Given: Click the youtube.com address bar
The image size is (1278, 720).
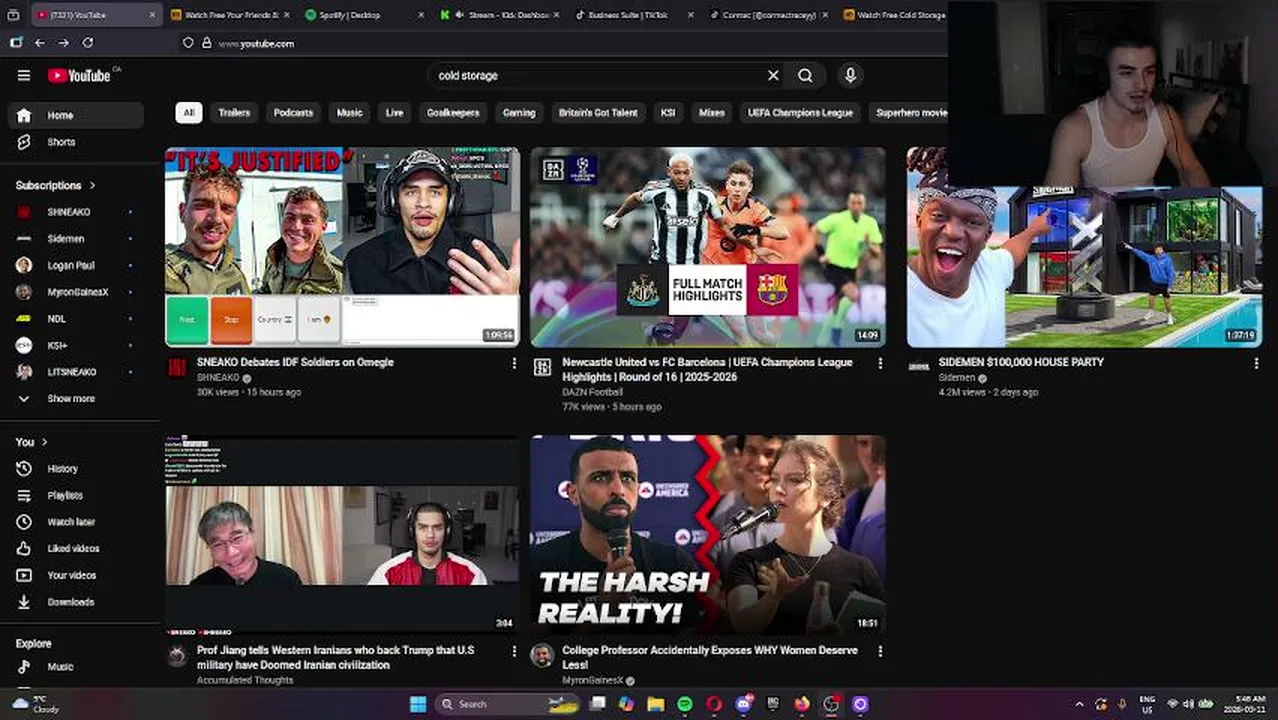Looking at the screenshot, I should 560,43.
